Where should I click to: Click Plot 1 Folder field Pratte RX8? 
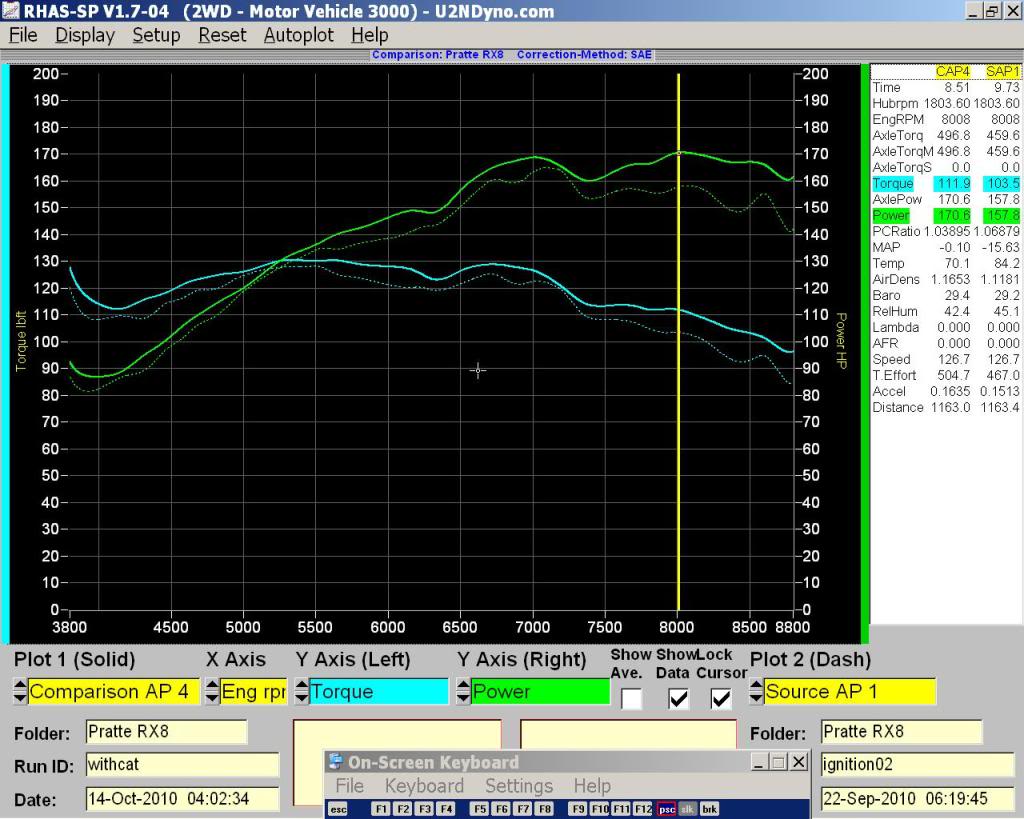click(x=167, y=731)
